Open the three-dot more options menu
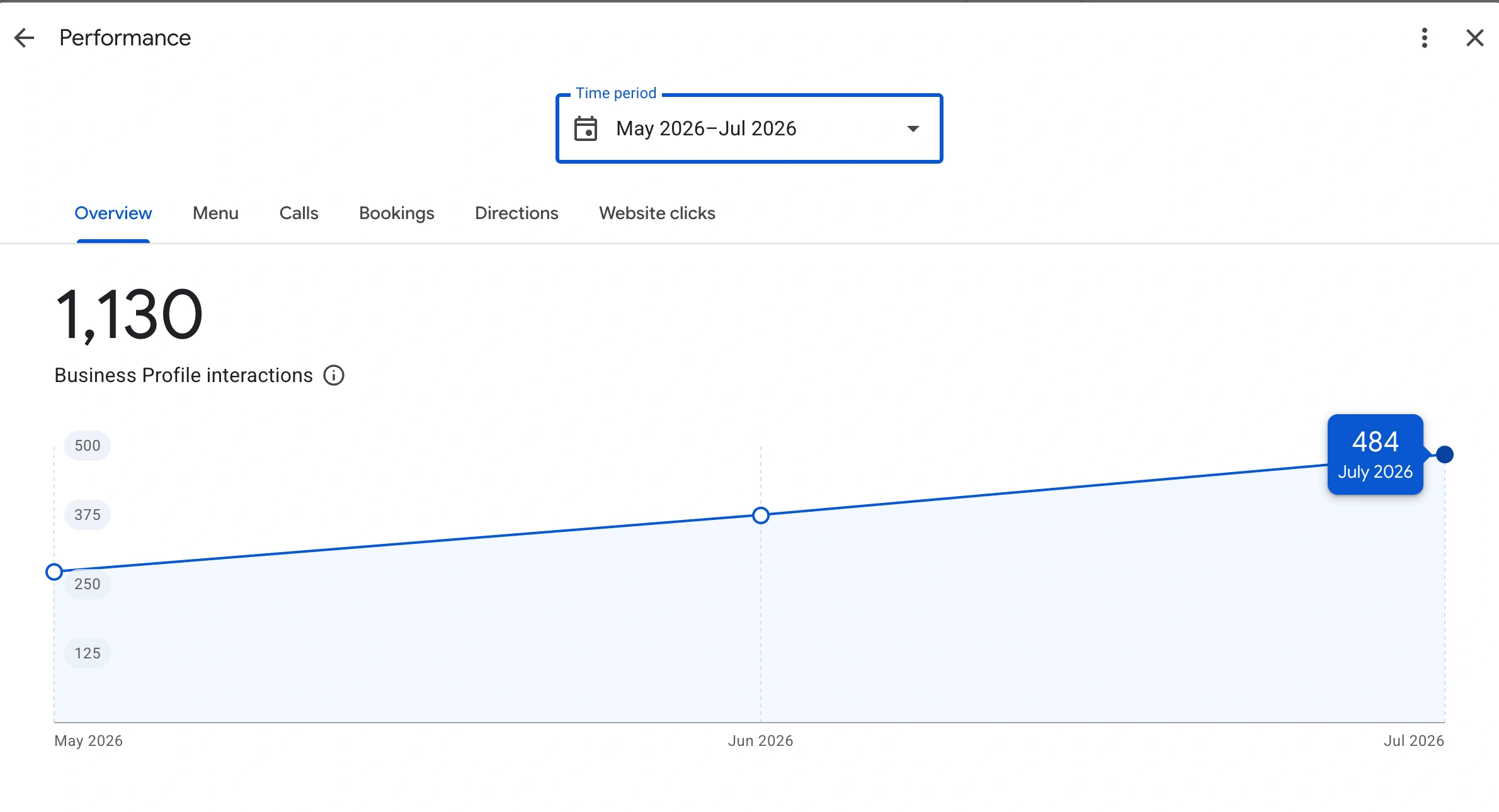The image size is (1499, 812). click(x=1424, y=38)
